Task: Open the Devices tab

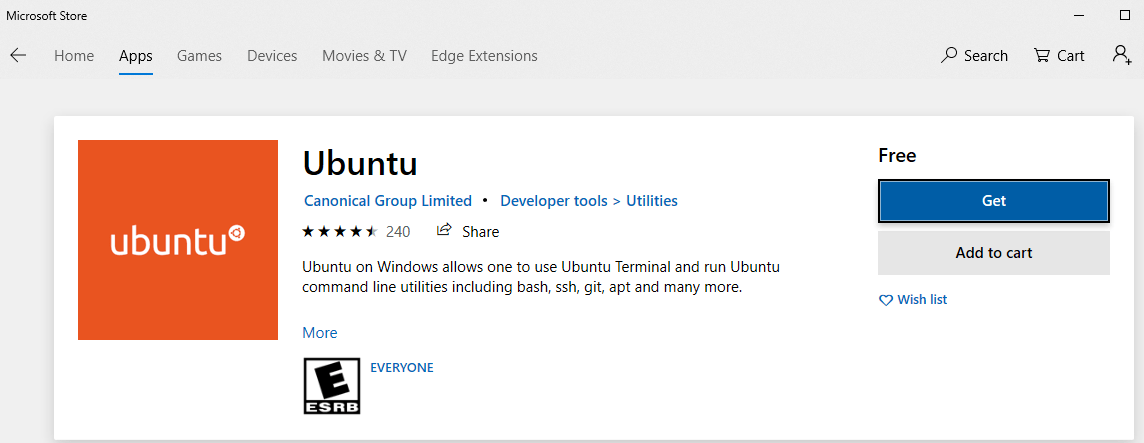Action: click(x=272, y=55)
